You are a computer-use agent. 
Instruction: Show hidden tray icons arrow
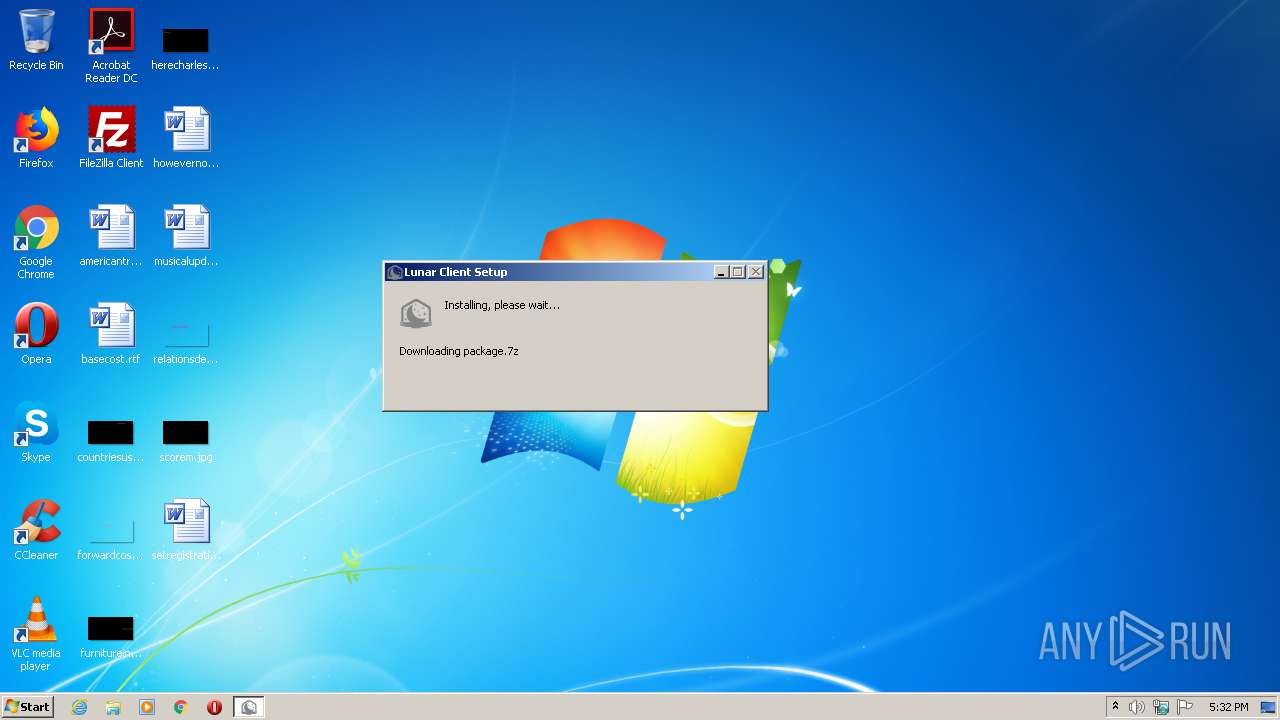pos(1115,707)
